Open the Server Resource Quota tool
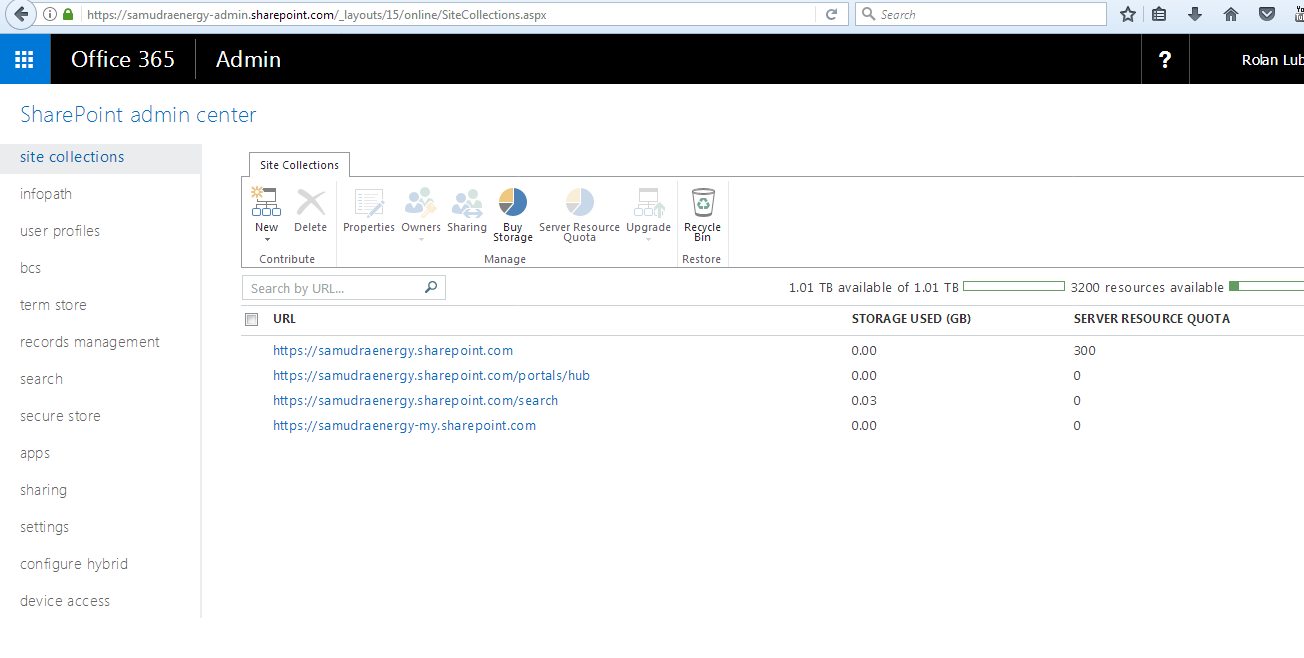The height and width of the screenshot is (658, 1304). [579, 203]
